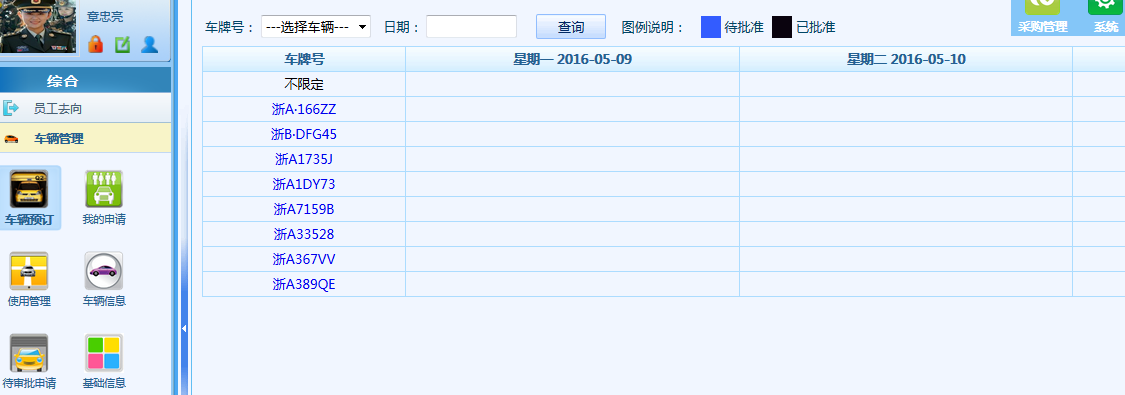Open plate link 浙A367VV
Image resolution: width=1125 pixels, height=395 pixels.
[304, 259]
